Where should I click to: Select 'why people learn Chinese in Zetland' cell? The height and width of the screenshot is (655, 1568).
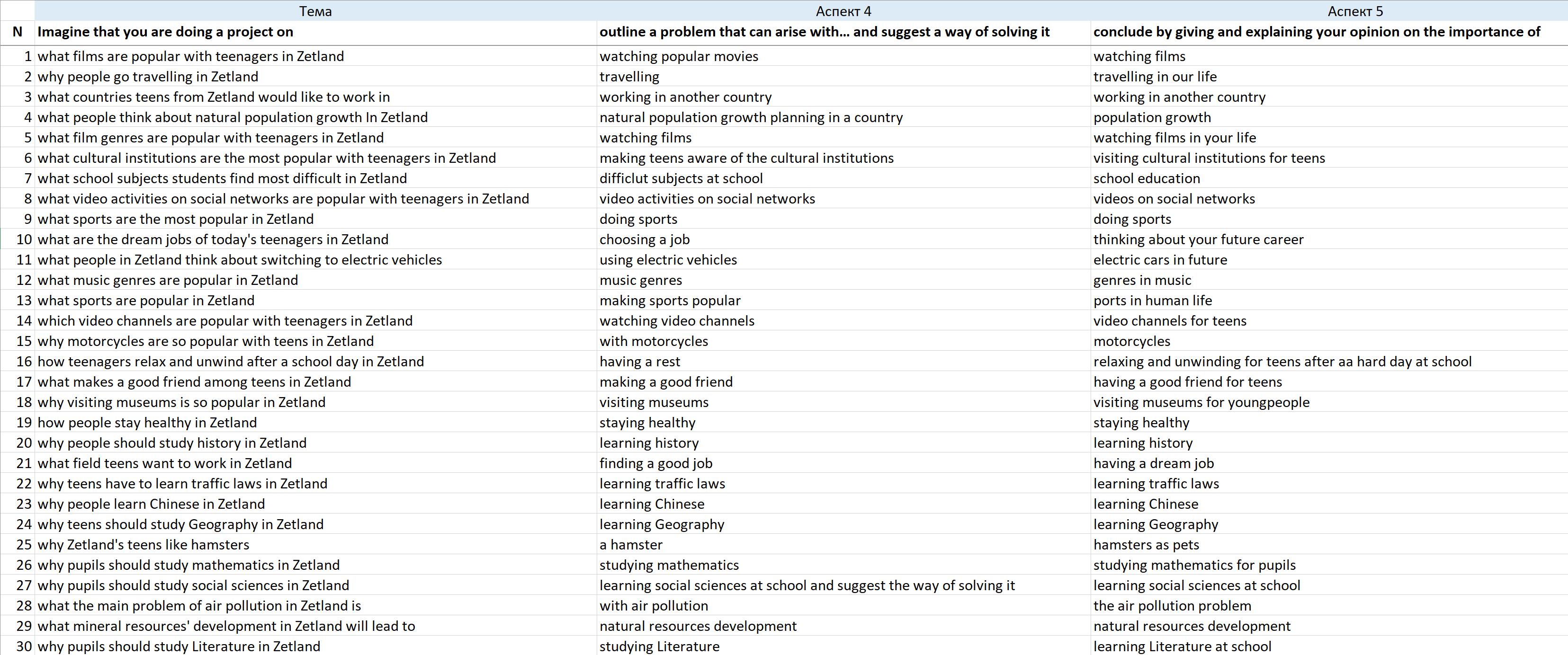(x=315, y=504)
